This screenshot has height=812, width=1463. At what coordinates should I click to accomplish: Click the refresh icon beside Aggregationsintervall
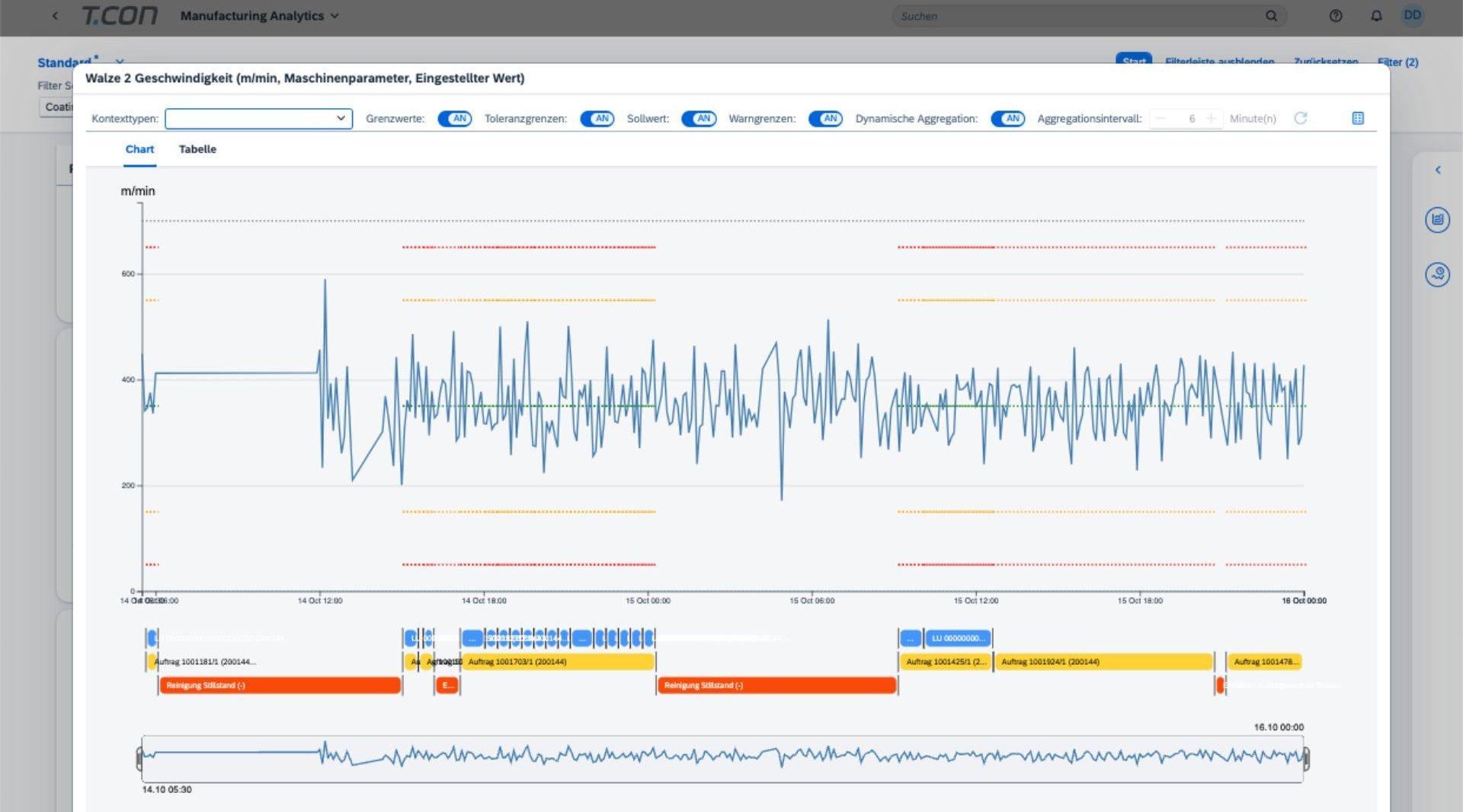1301,118
